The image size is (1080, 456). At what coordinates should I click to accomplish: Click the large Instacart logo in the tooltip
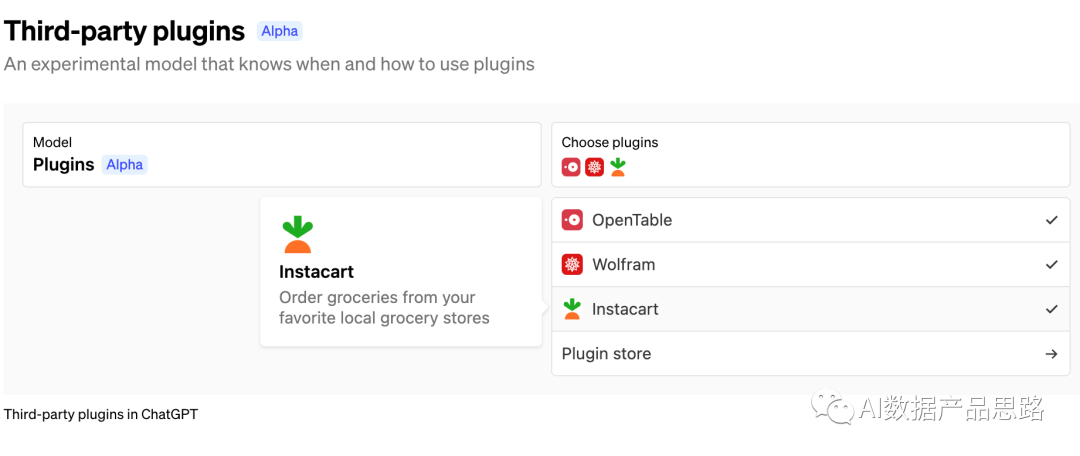(x=297, y=235)
